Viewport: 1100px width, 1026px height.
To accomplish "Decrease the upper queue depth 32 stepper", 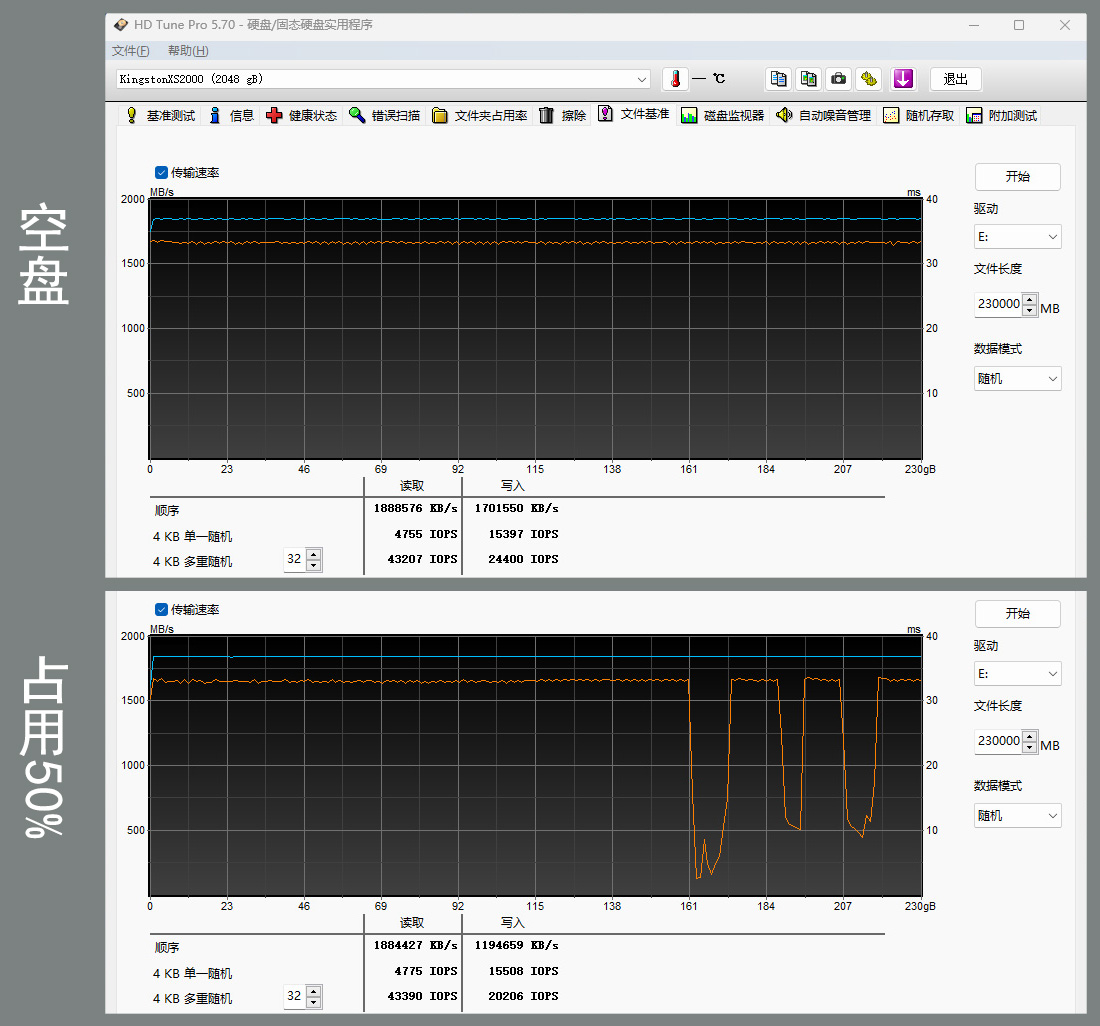I will (314, 565).
